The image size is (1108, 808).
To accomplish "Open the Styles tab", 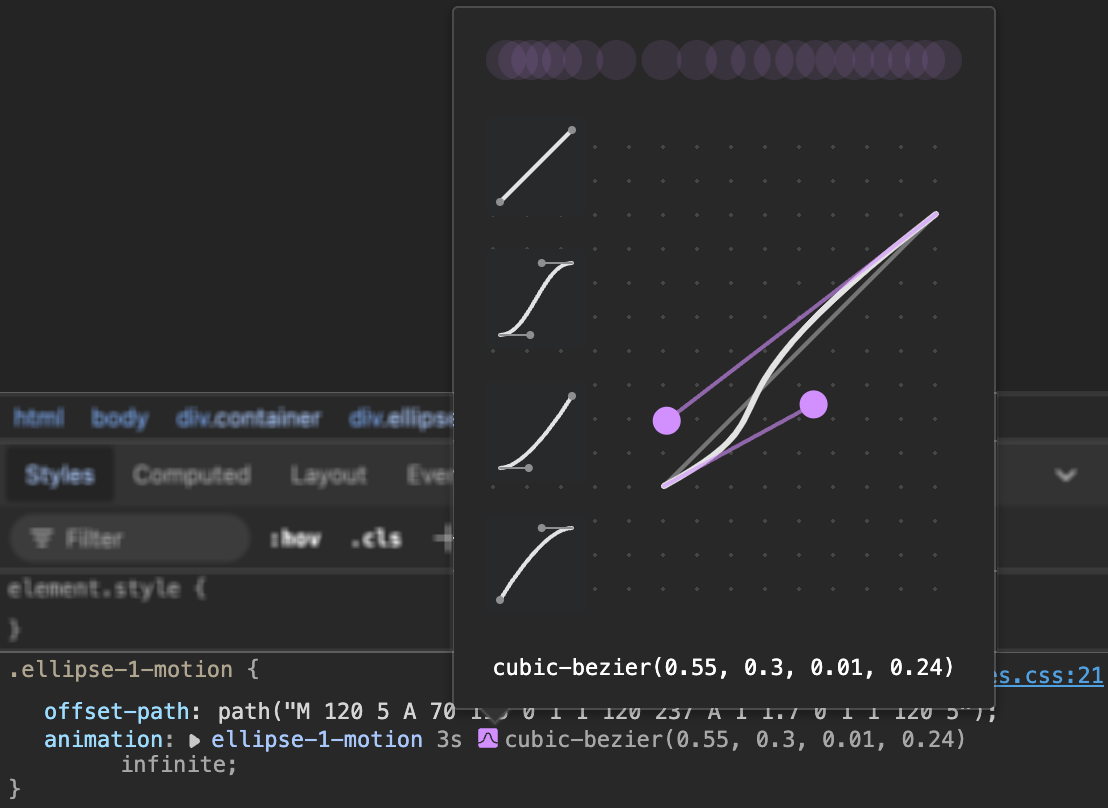I will coord(59,475).
